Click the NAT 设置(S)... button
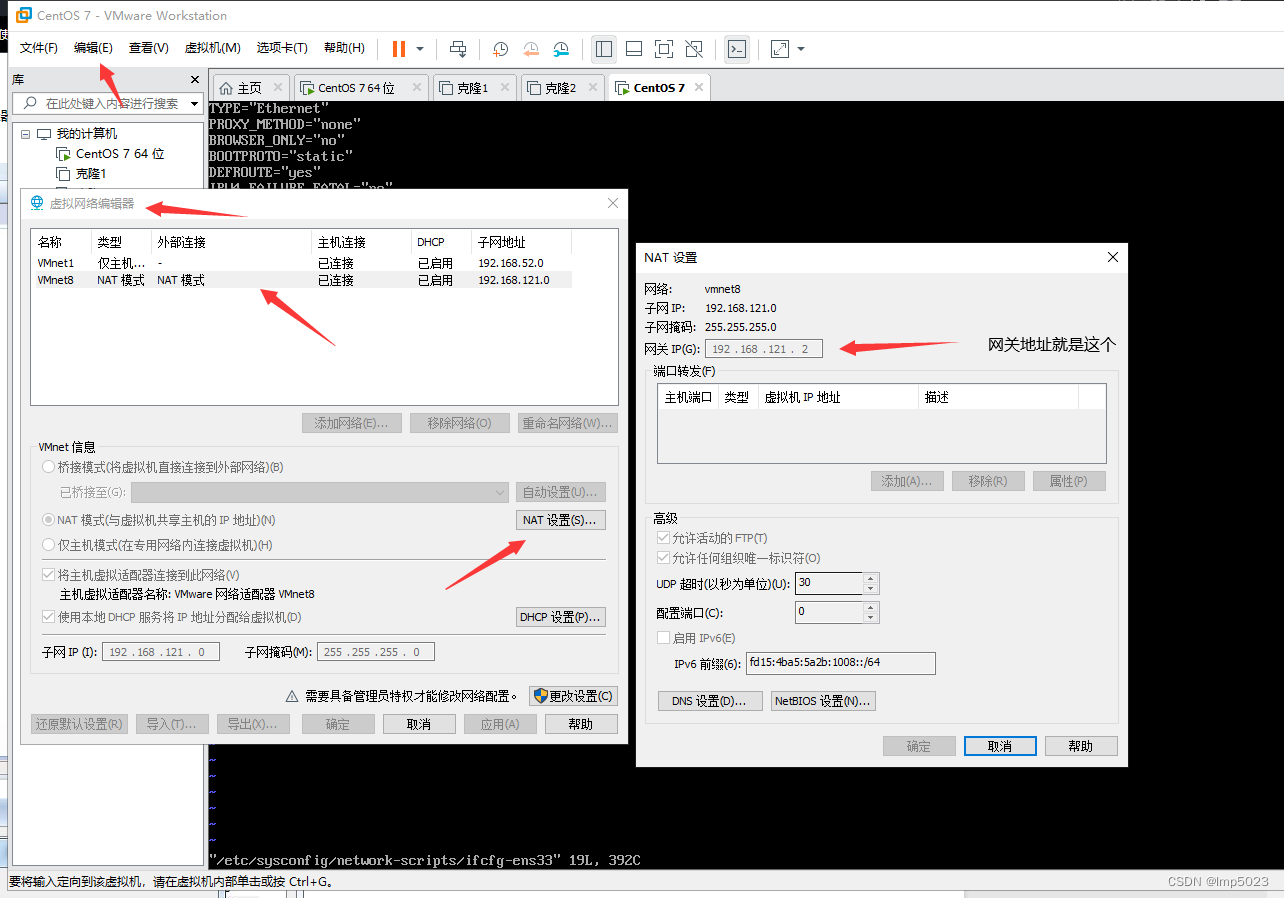This screenshot has height=898, width=1284. pos(560,520)
